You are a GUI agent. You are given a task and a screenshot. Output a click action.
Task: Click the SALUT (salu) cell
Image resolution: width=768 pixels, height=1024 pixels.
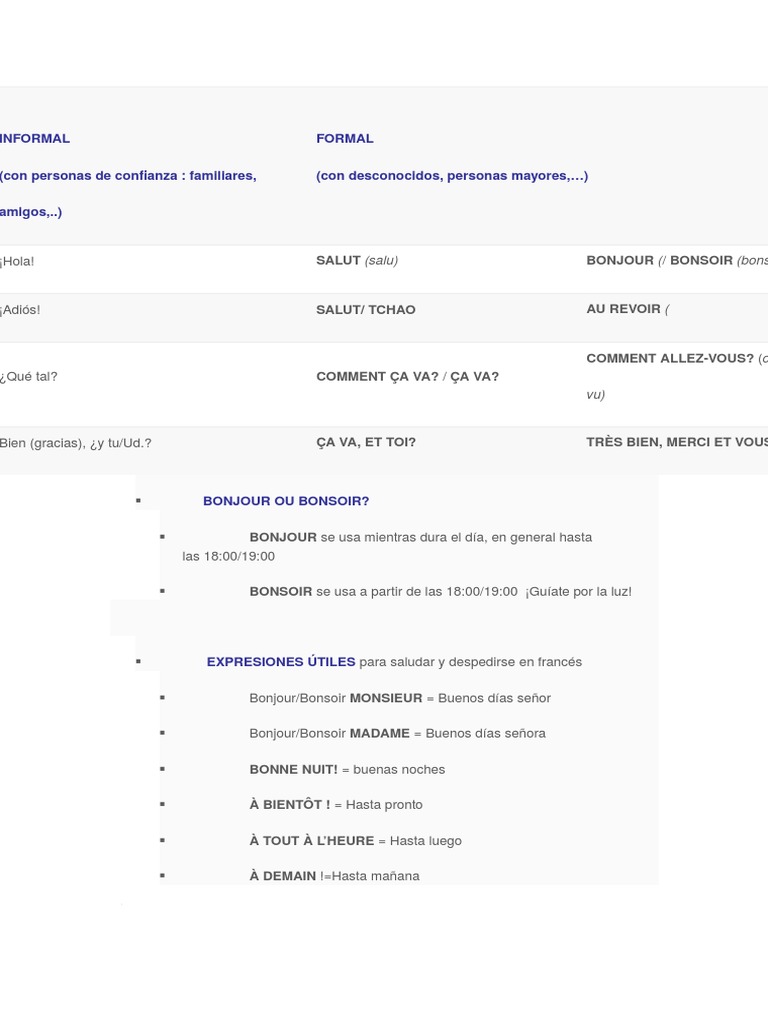click(357, 261)
